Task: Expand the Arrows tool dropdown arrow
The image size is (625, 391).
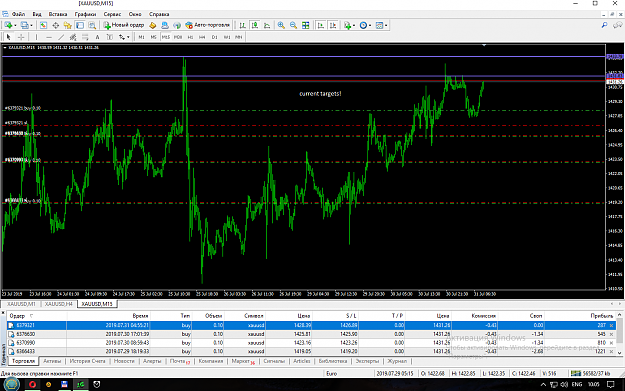Action: 128,37
